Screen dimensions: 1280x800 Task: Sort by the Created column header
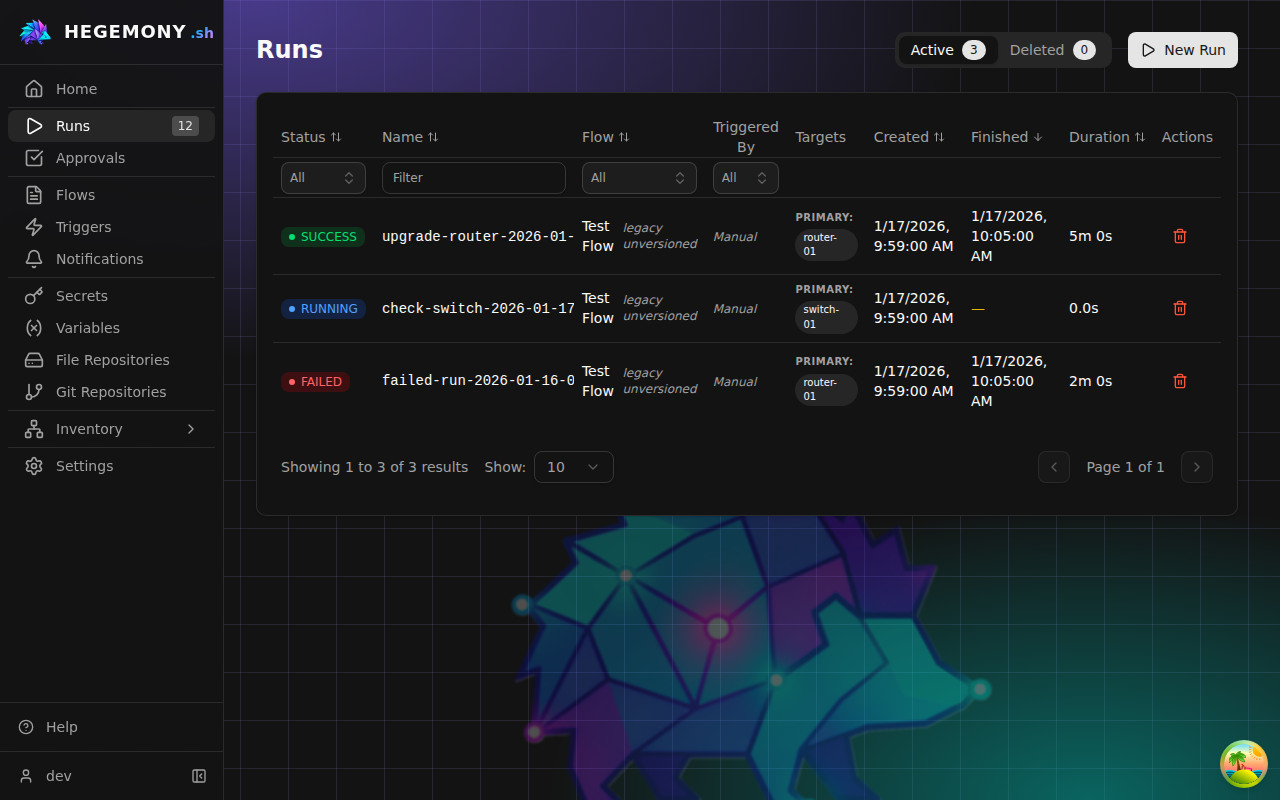tap(909, 137)
